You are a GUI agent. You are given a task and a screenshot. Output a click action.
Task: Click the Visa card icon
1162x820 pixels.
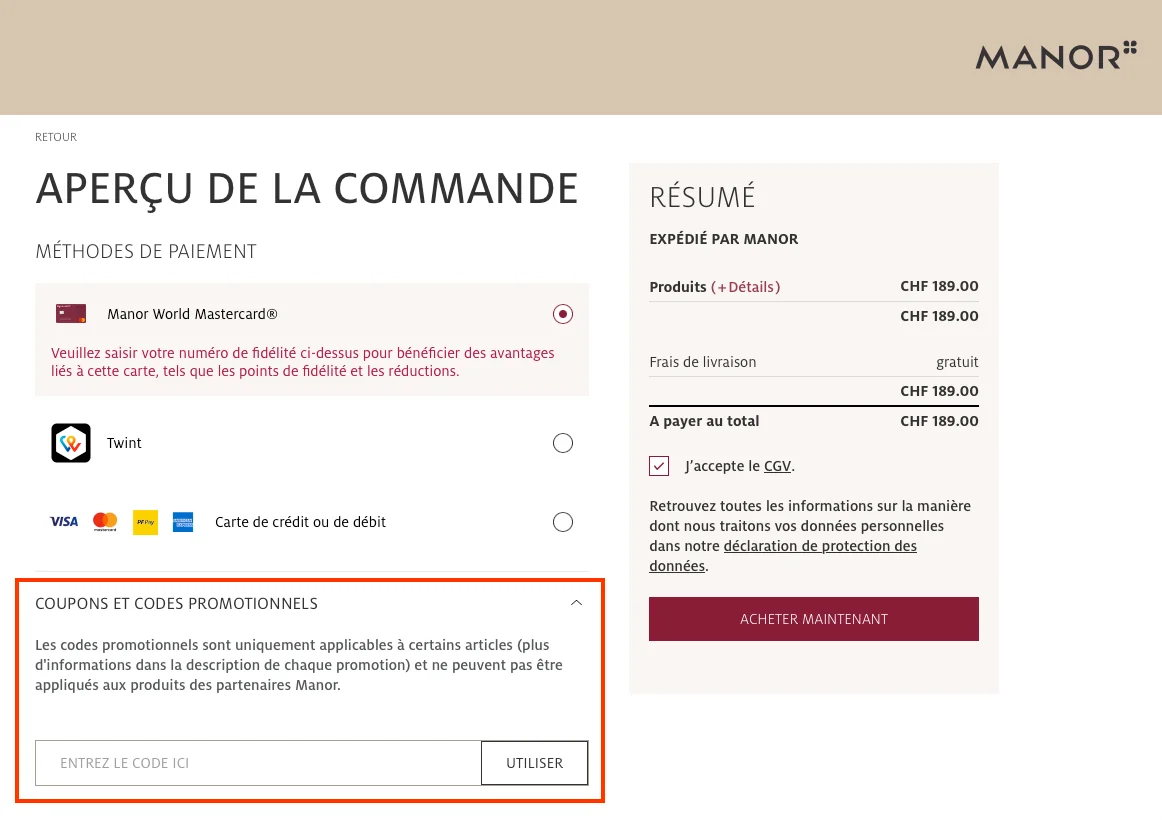tap(64, 521)
